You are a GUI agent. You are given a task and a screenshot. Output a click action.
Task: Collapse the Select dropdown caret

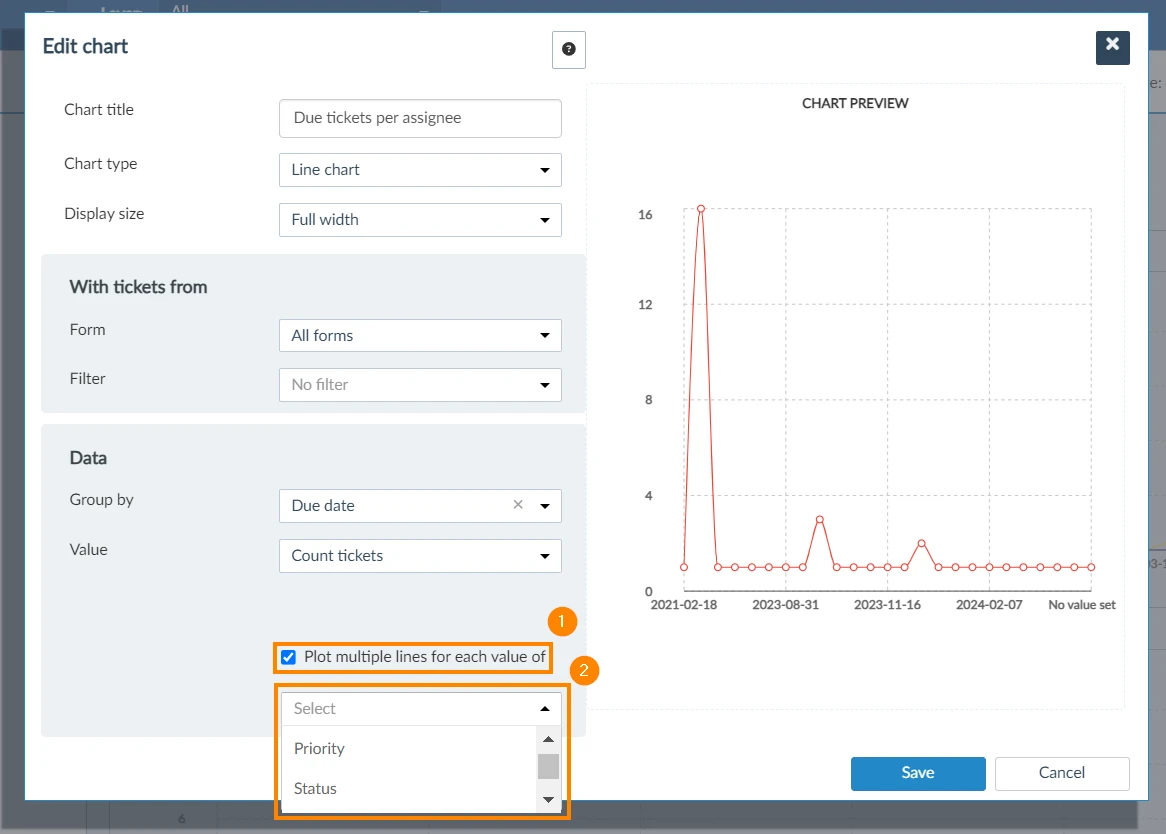tap(545, 708)
